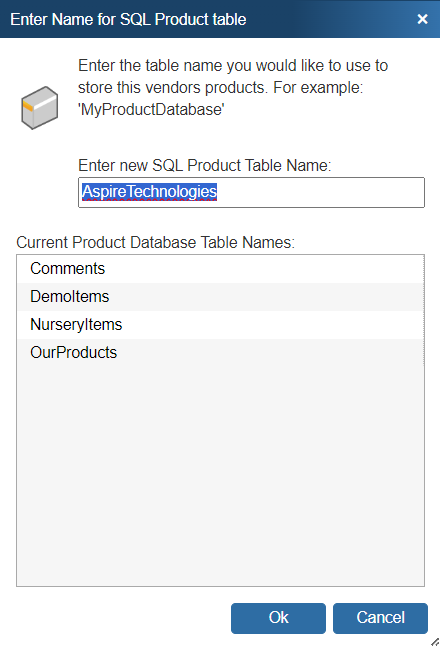The height and width of the screenshot is (646, 440).
Task: Click the 'Enter the table name' instruction line
Action: (233, 66)
